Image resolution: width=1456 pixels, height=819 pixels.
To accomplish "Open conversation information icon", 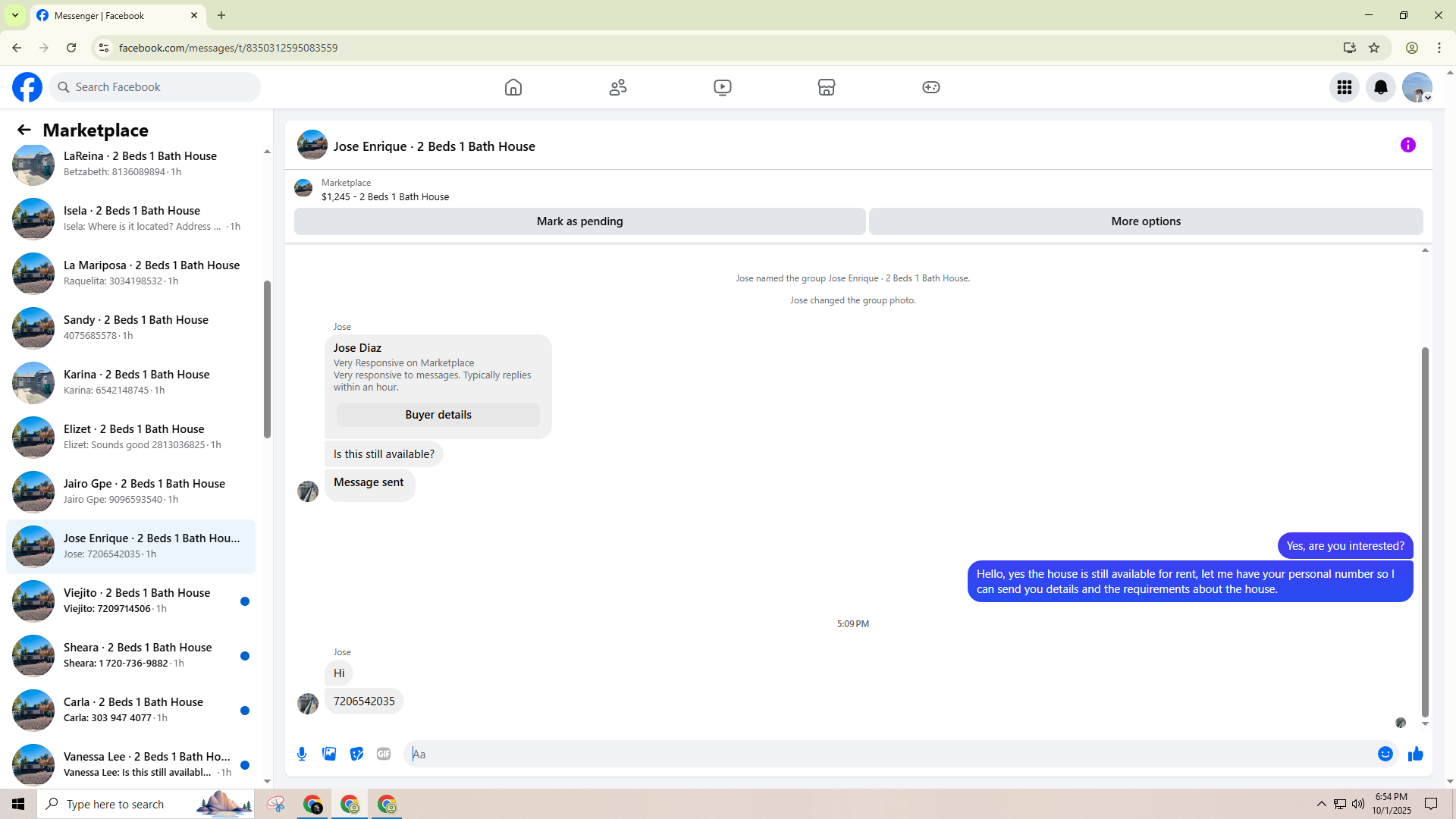I will [1408, 145].
